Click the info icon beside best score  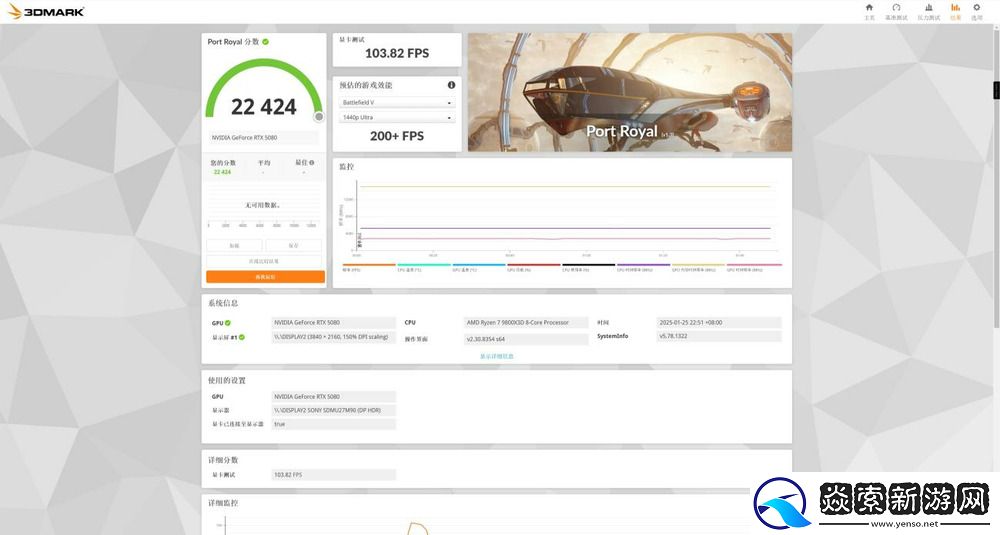click(311, 162)
